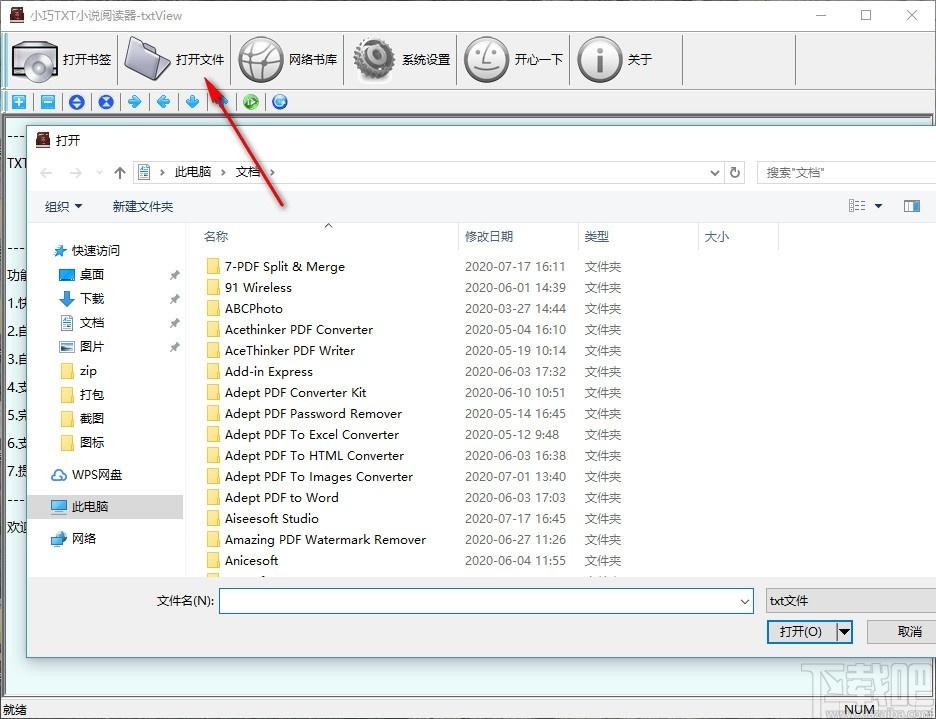Open 系统设置 gear settings

click(x=375, y=60)
